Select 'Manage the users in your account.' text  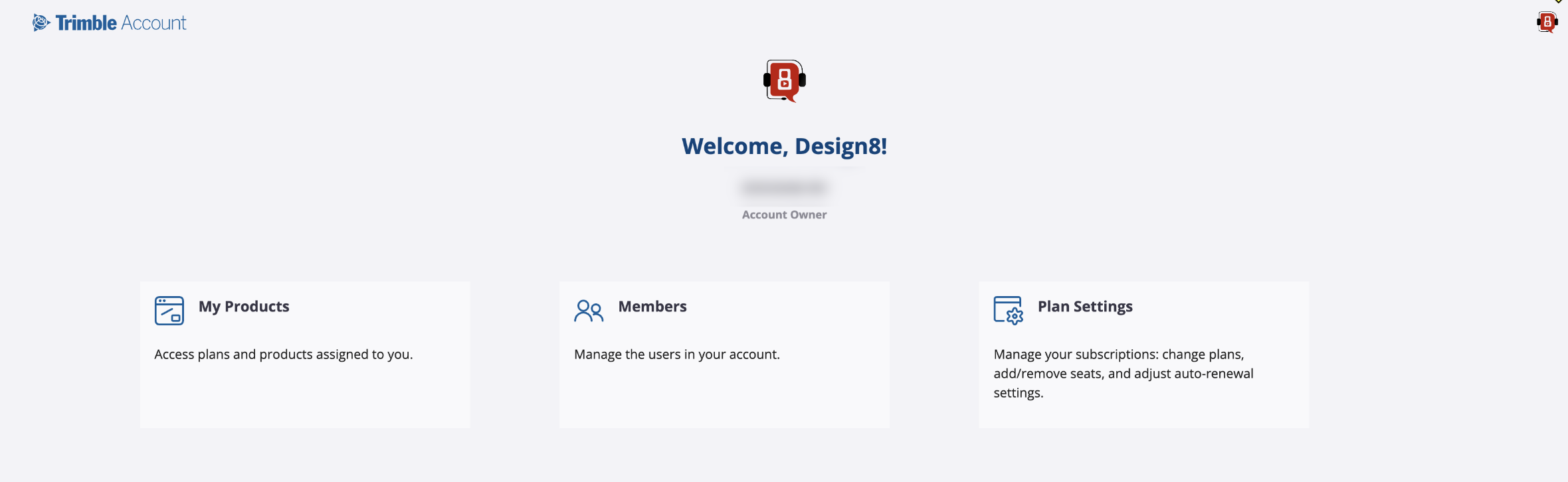point(677,355)
